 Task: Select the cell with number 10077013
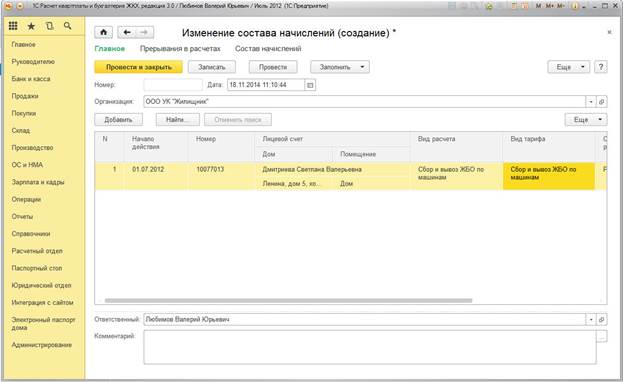coord(221,176)
